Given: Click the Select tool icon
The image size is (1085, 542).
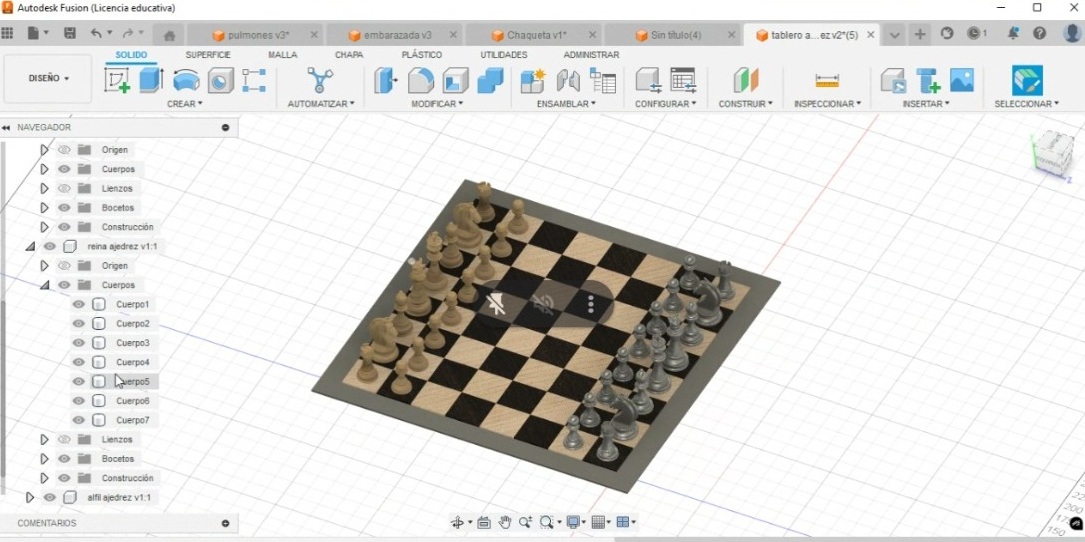Looking at the screenshot, I should [x=1027, y=80].
